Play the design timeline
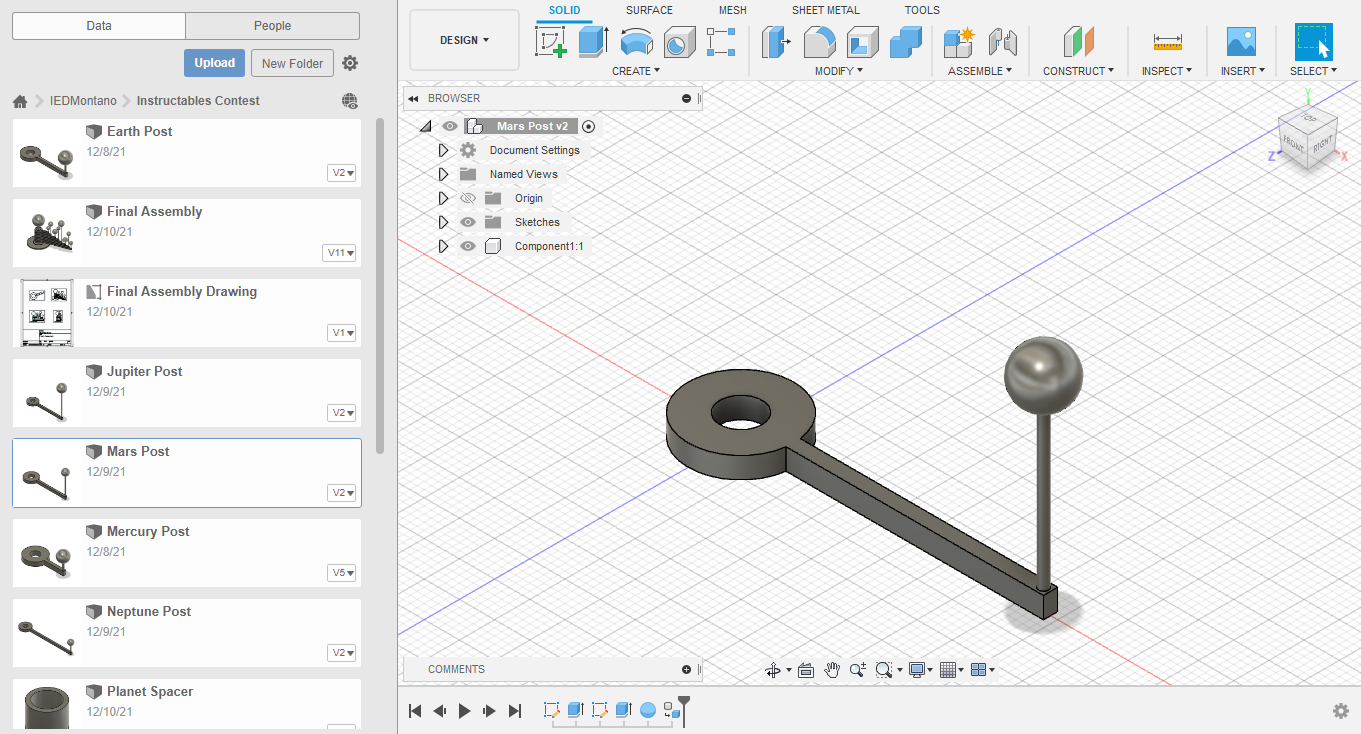Viewport: 1361px width, 734px height. pos(464,711)
